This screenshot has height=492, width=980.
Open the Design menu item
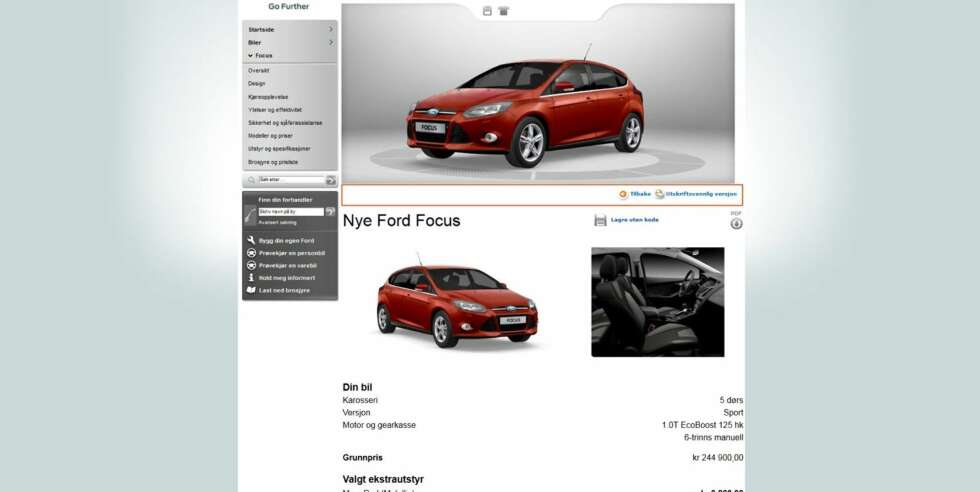(257, 83)
